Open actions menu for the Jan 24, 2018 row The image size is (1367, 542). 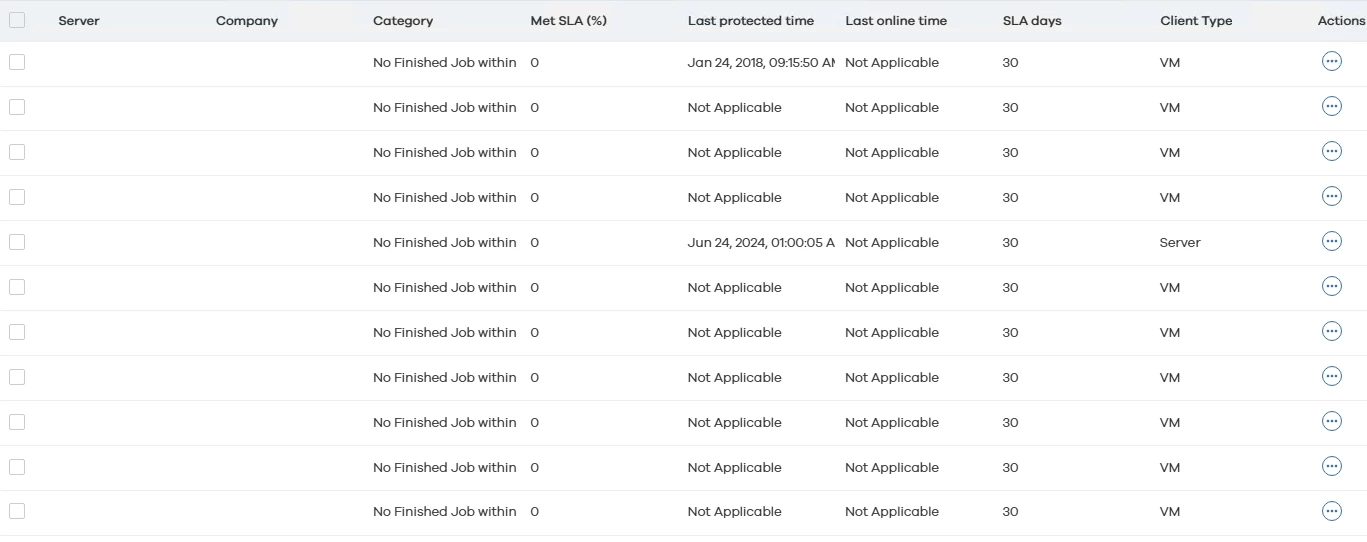[1331, 62]
